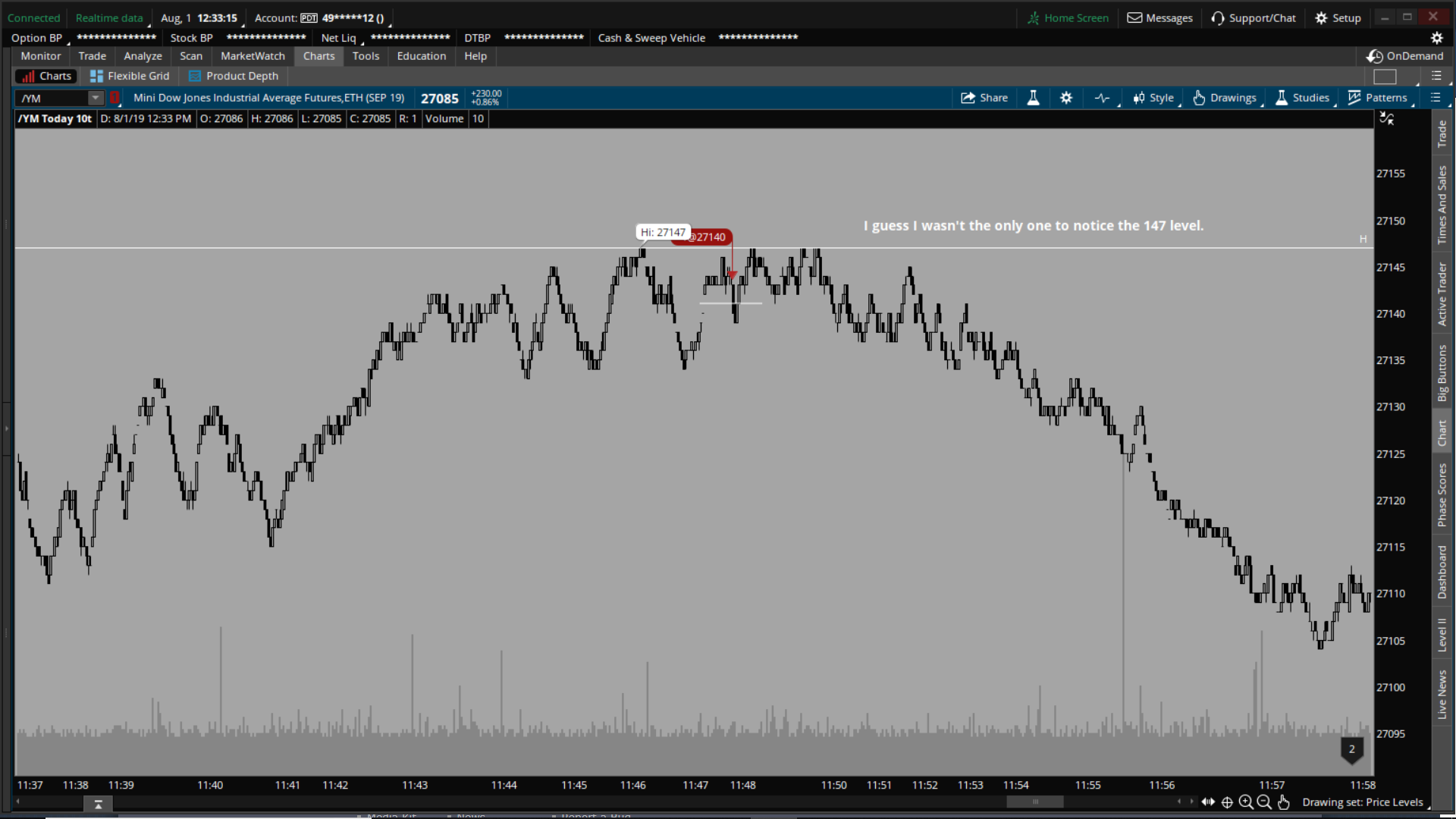Open the list menu beside grid layout selector
The height and width of the screenshot is (819, 1456).
coord(1436,76)
